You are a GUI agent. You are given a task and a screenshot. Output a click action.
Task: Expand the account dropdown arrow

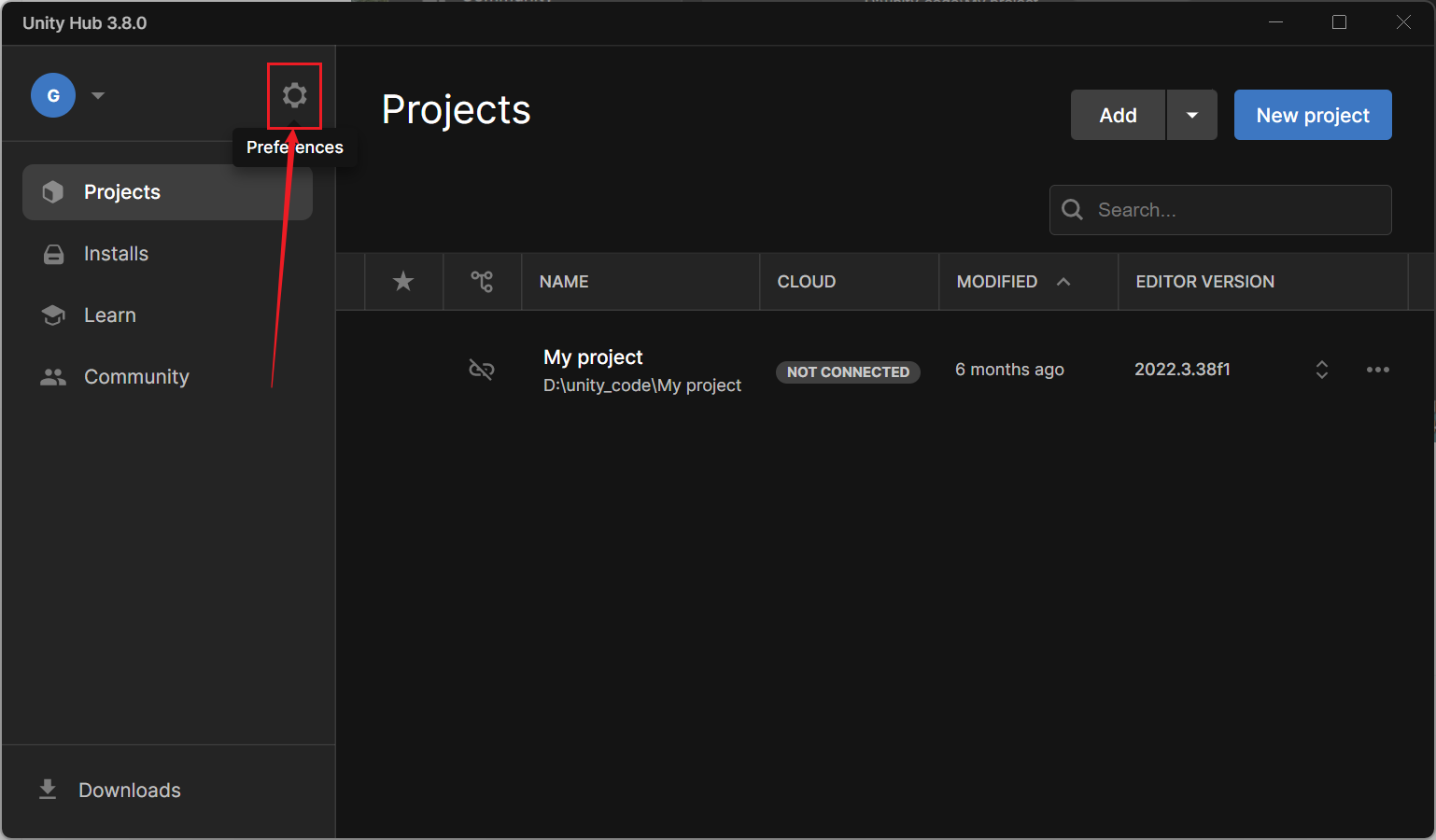click(x=98, y=95)
